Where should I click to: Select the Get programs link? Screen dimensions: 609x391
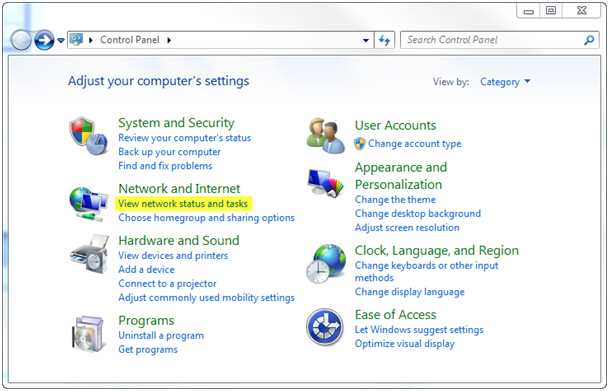coord(148,349)
